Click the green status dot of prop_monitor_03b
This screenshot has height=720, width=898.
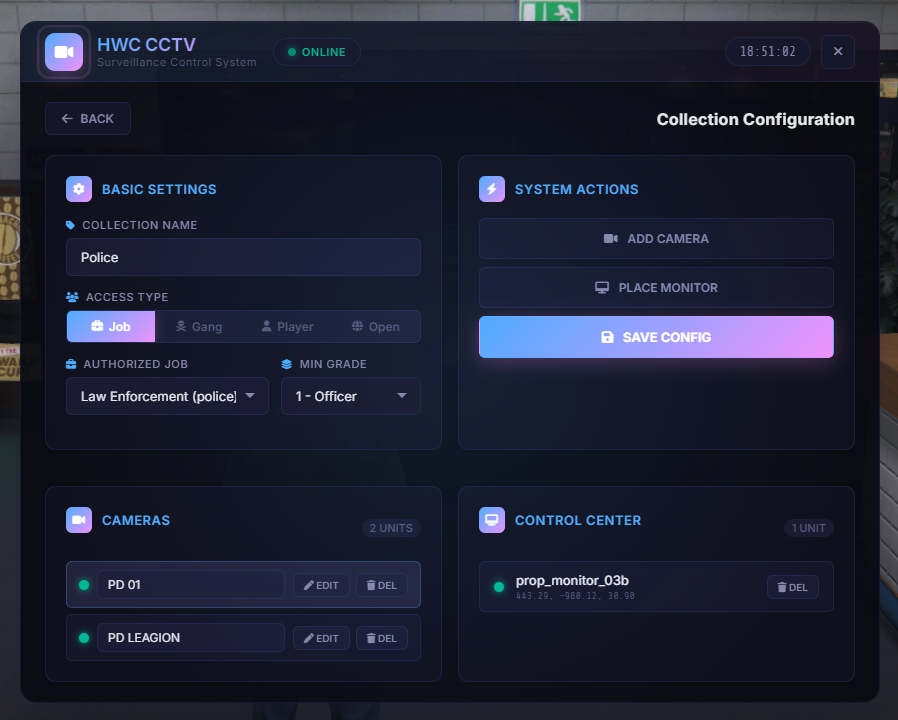click(499, 587)
